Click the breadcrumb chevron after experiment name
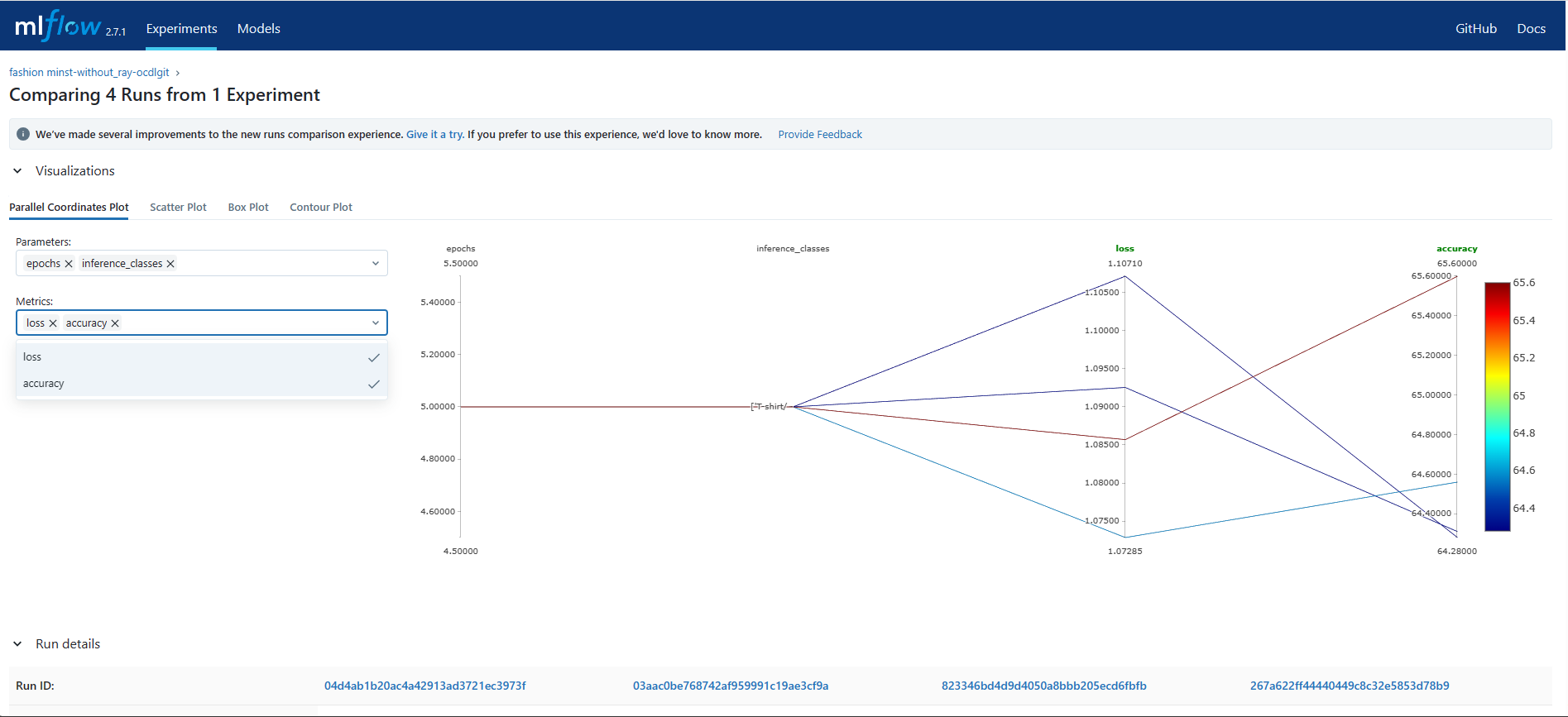1568x717 pixels. click(x=177, y=73)
